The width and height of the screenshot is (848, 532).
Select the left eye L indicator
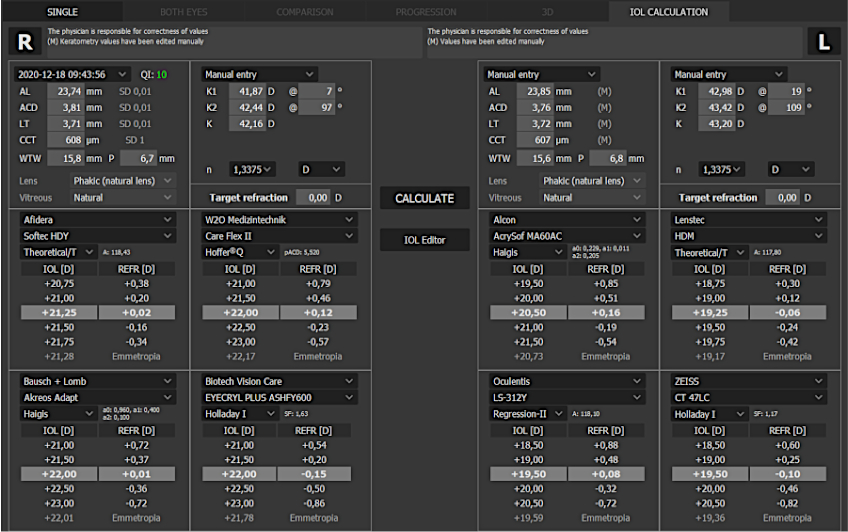coord(824,42)
